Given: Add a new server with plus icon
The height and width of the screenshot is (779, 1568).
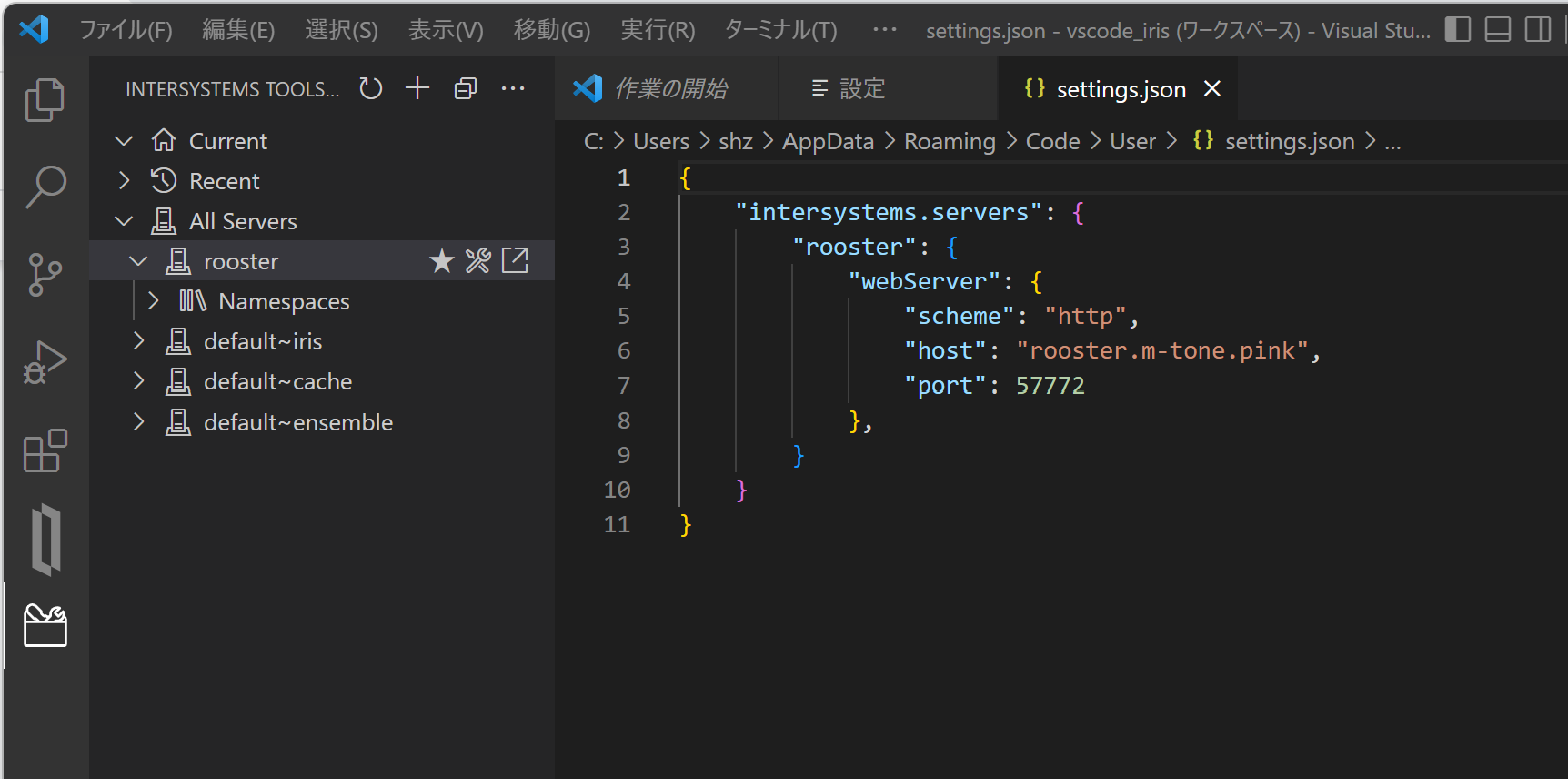Looking at the screenshot, I should point(417,88).
